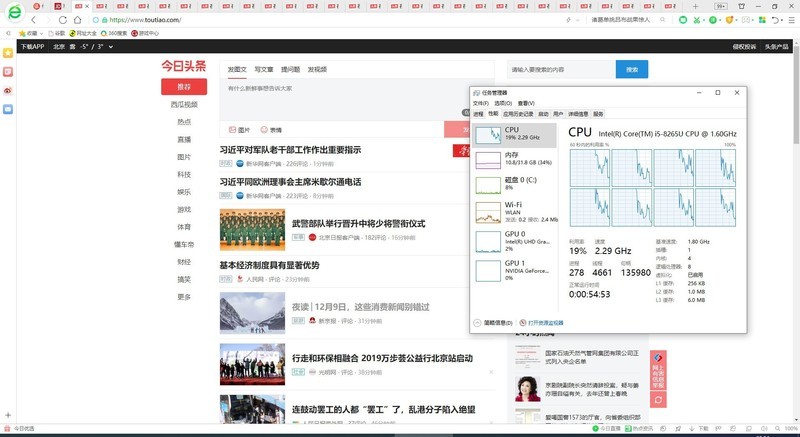Switch to 应用历史记录 tab in Task Manager
Image resolution: width=800 pixels, height=437 pixels.
tap(518, 114)
